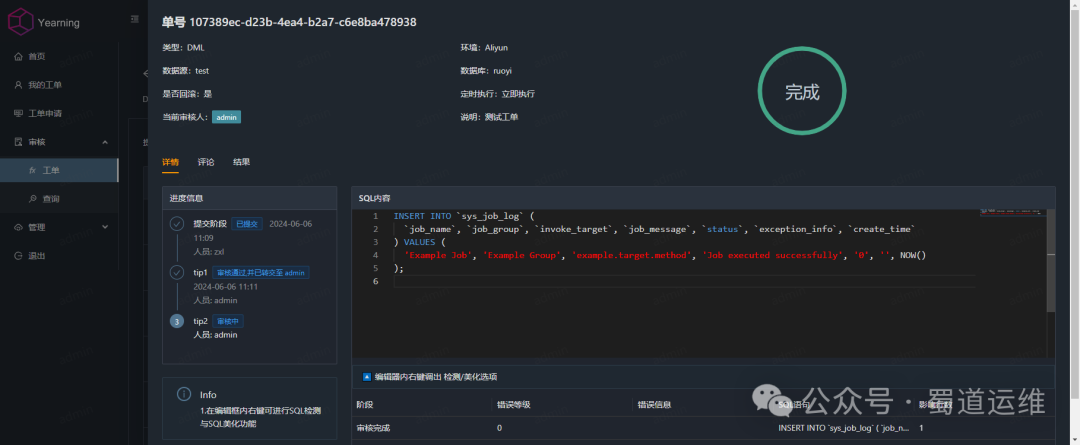Open 工单申请 via its monitor icon

(19, 113)
